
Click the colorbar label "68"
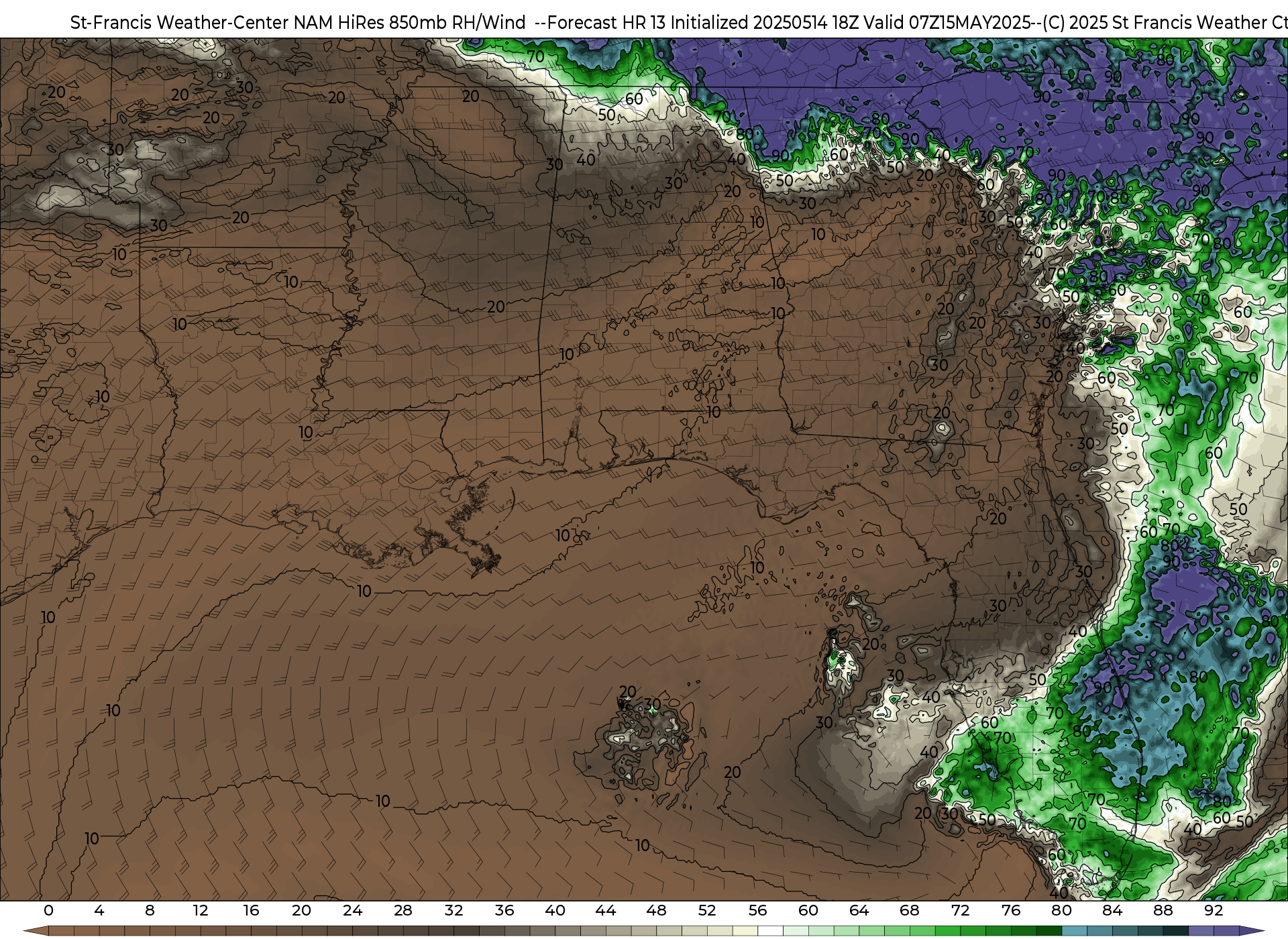pyautogui.click(x=910, y=910)
